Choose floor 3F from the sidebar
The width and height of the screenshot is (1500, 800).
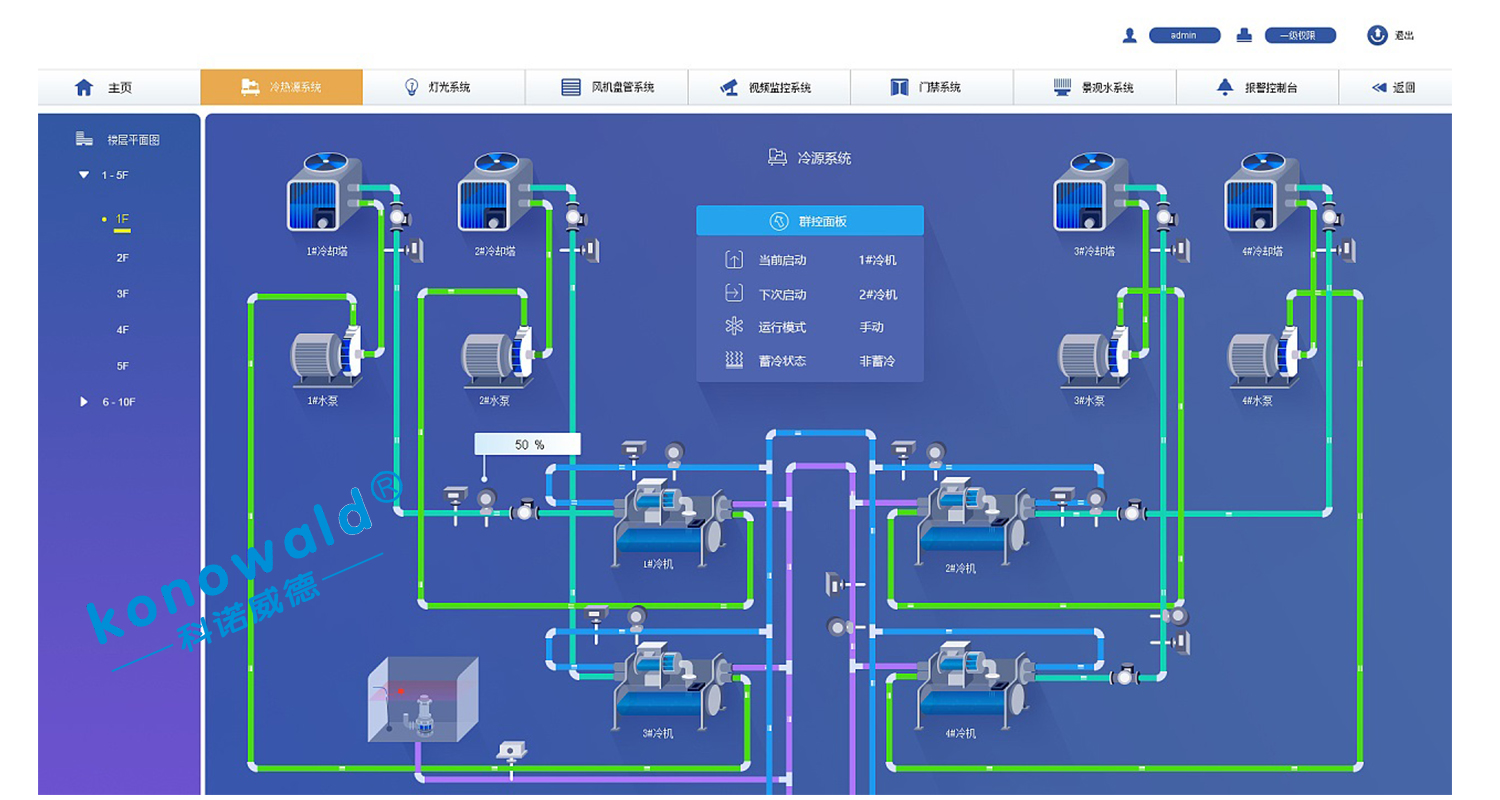[122, 294]
